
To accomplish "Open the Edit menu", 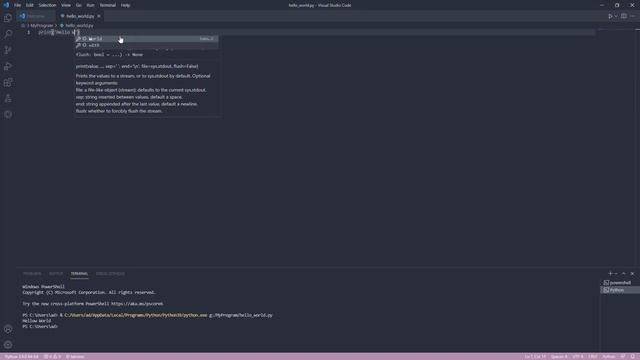I will point(30,5).
